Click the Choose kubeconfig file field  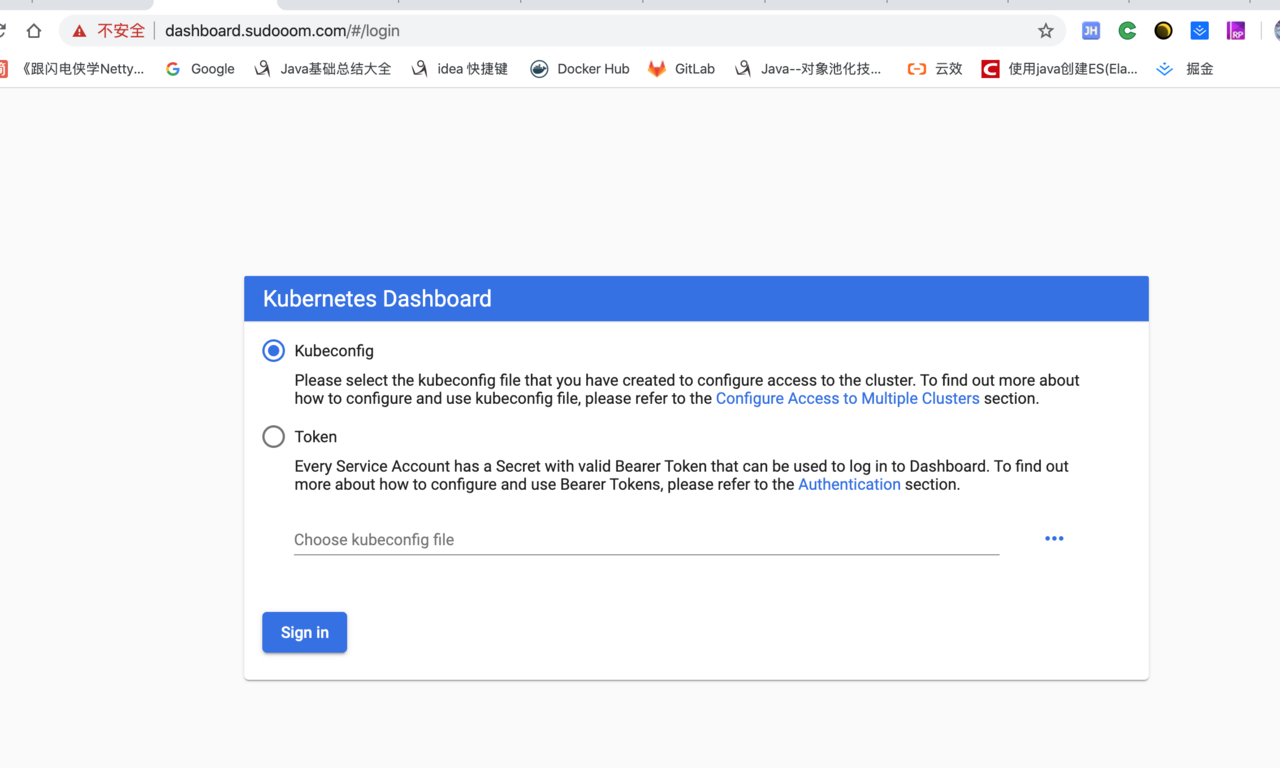(x=646, y=540)
